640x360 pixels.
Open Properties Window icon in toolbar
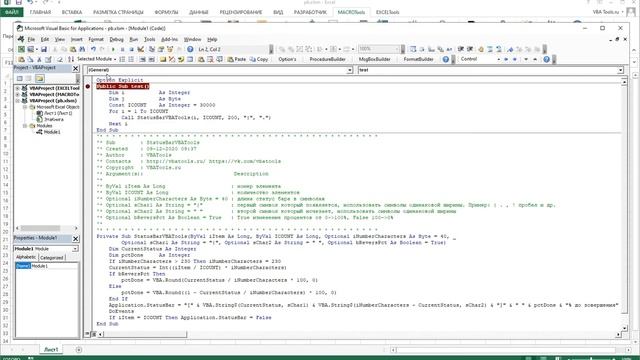click(161, 49)
